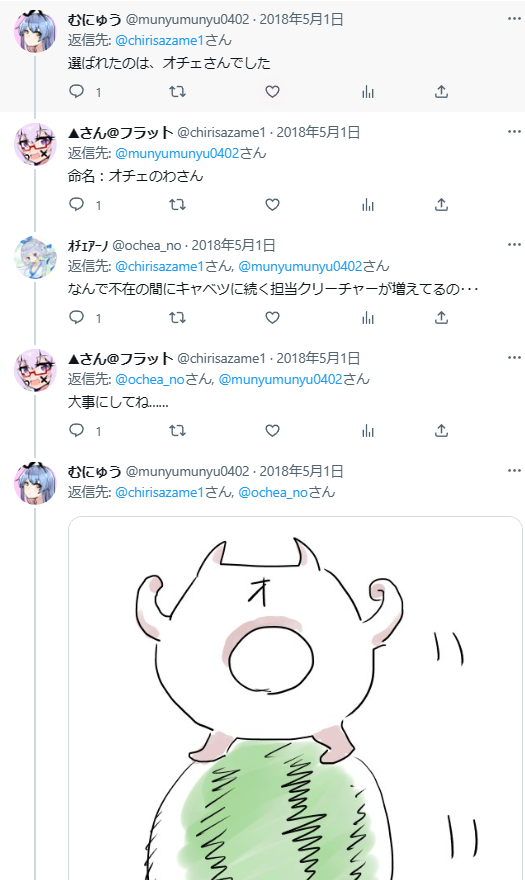Open more options on the image tweet
The height and width of the screenshot is (880, 525).
pyautogui.click(x=514, y=470)
